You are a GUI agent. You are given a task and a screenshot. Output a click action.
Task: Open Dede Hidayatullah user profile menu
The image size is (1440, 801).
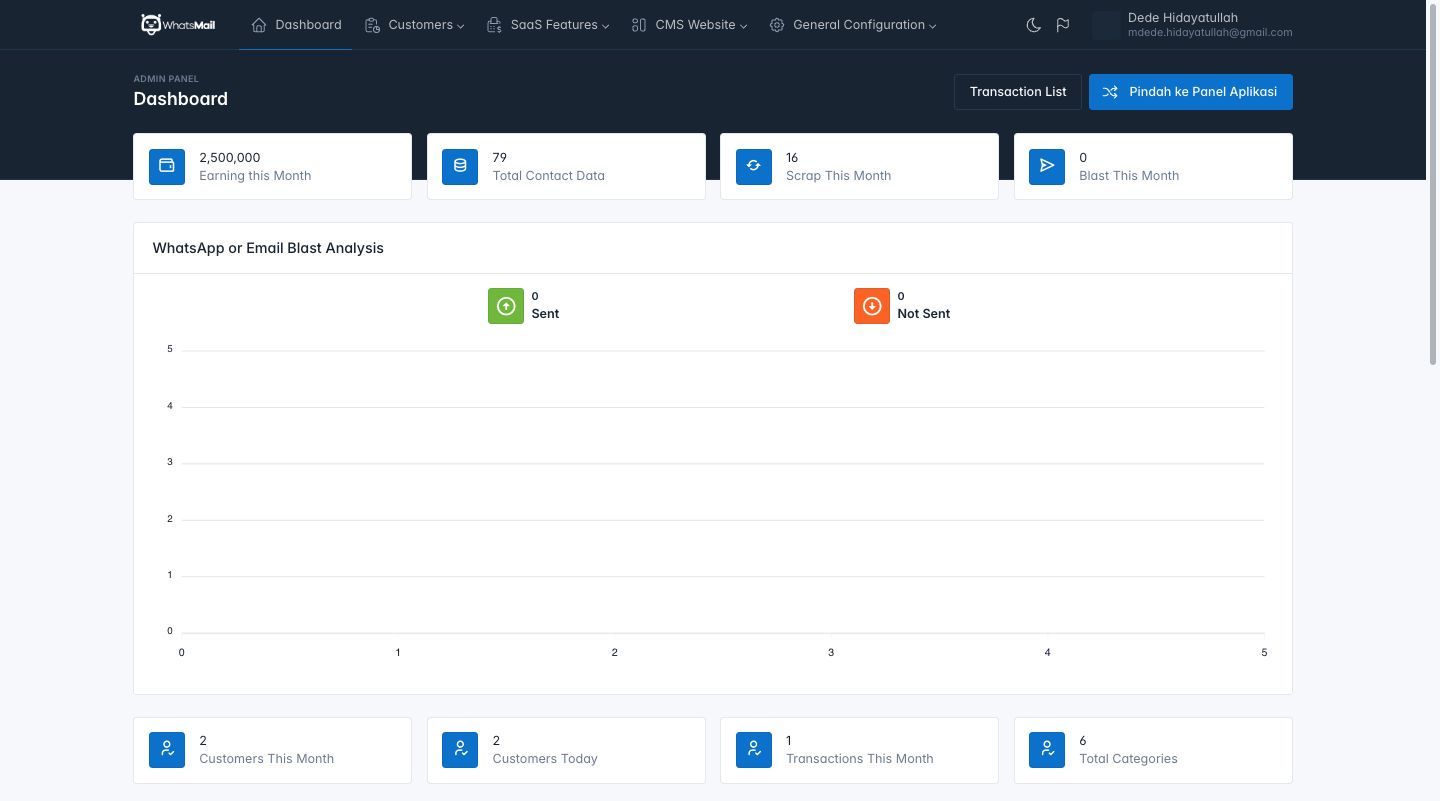click(x=1193, y=25)
